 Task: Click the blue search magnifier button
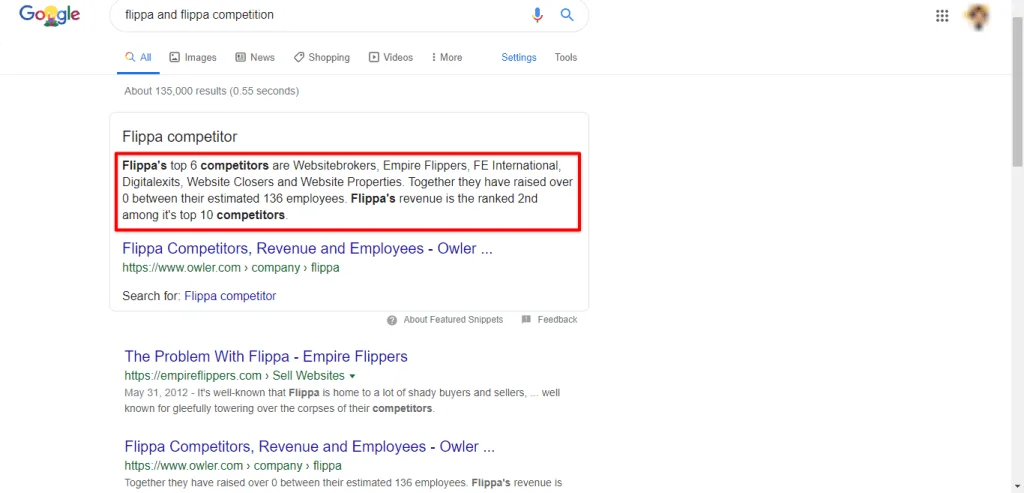(567, 14)
